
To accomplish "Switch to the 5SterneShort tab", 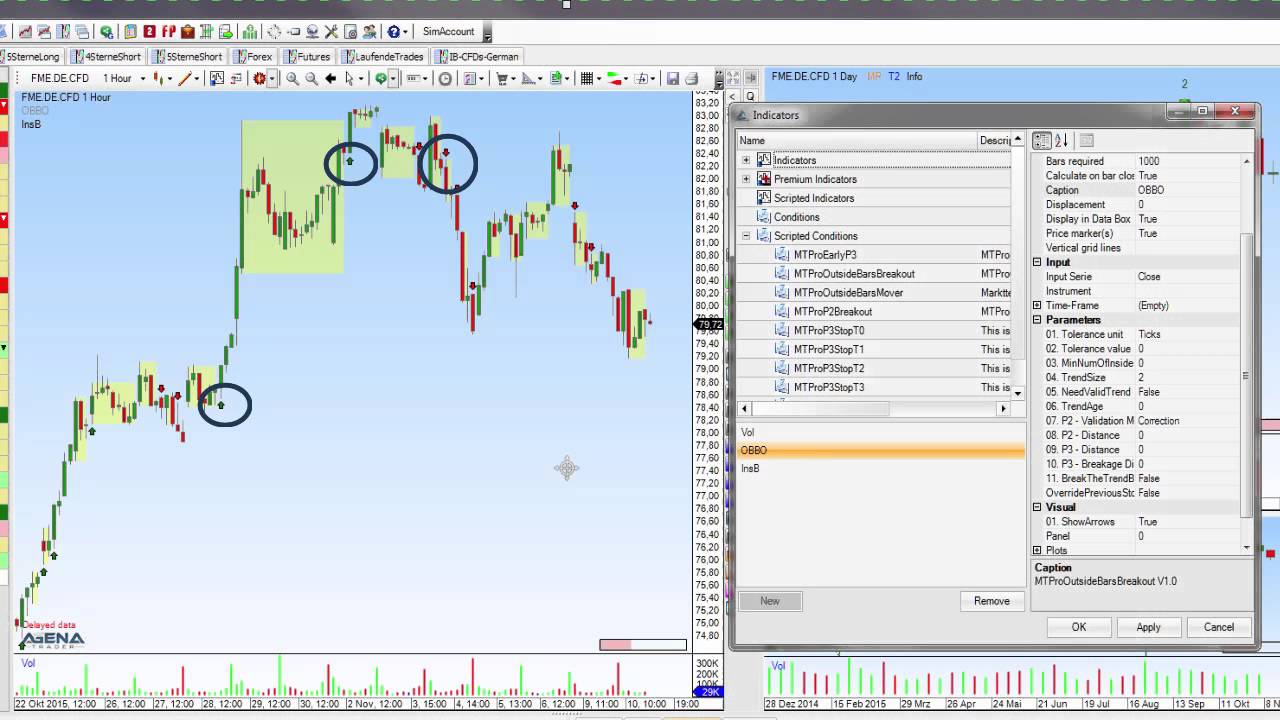I will click(x=187, y=57).
